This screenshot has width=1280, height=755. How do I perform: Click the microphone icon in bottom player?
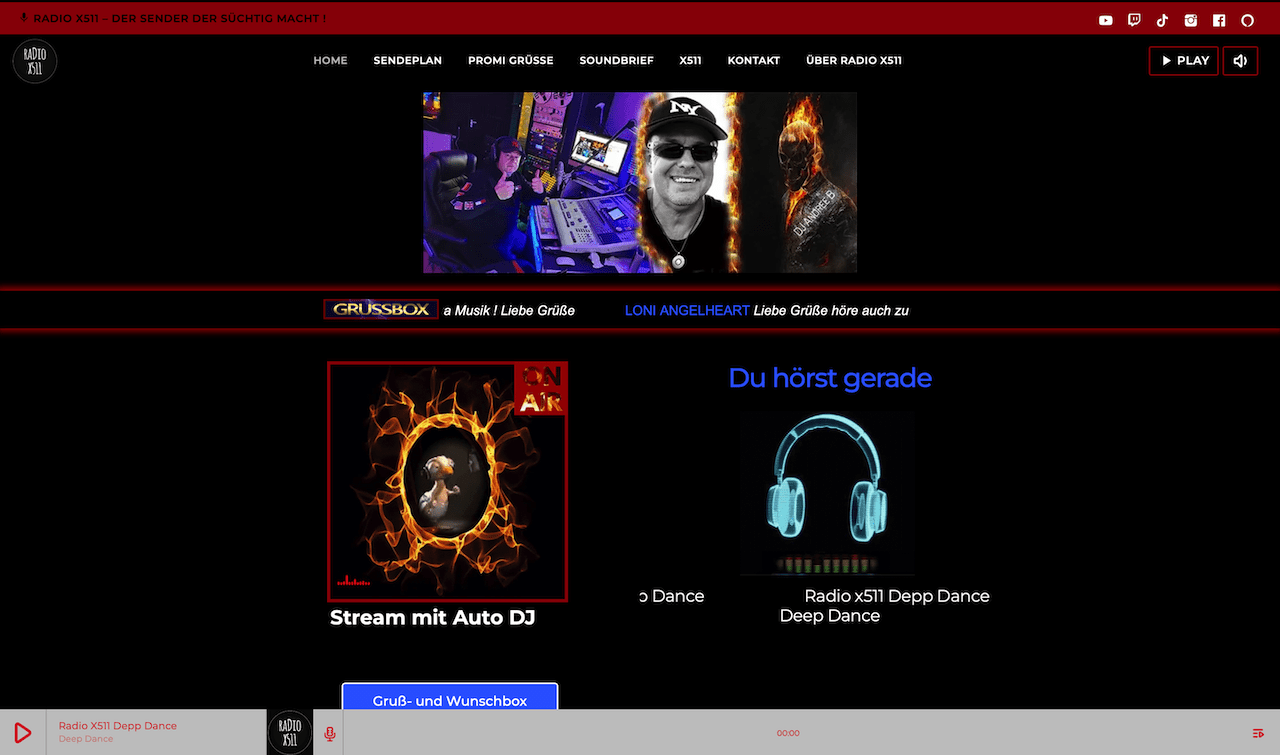point(330,734)
